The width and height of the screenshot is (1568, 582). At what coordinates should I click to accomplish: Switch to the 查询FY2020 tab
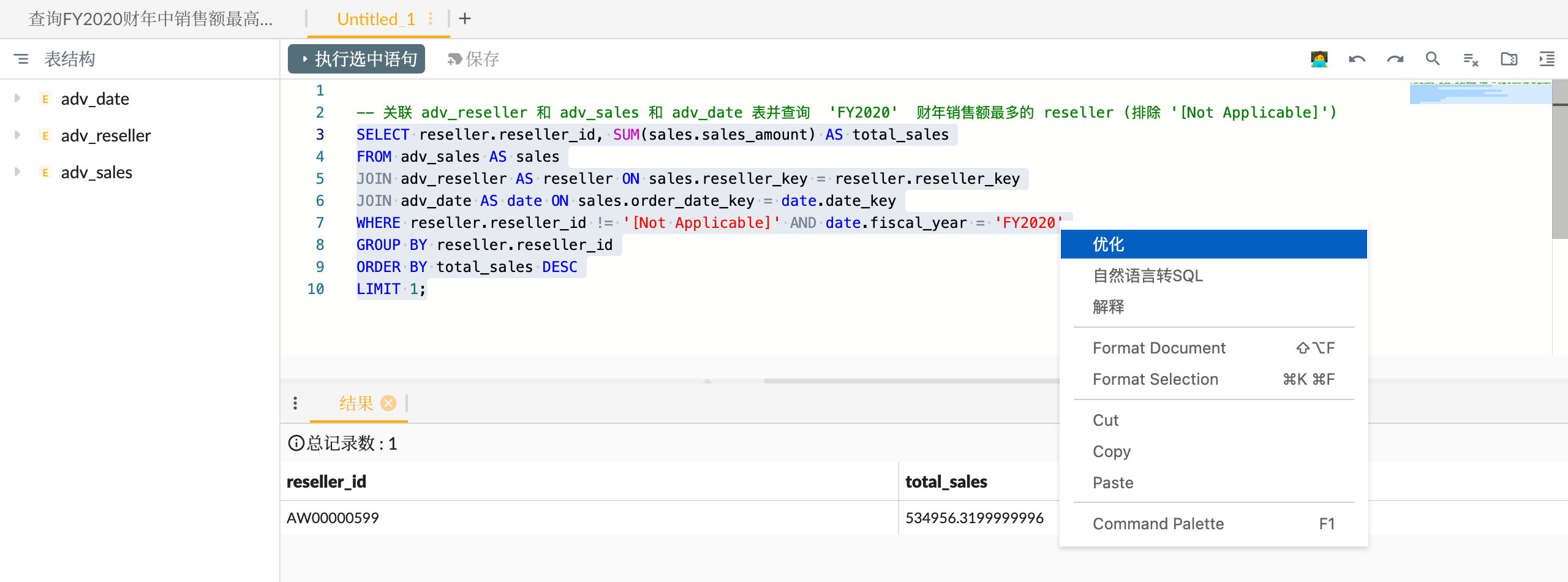pyautogui.click(x=150, y=19)
